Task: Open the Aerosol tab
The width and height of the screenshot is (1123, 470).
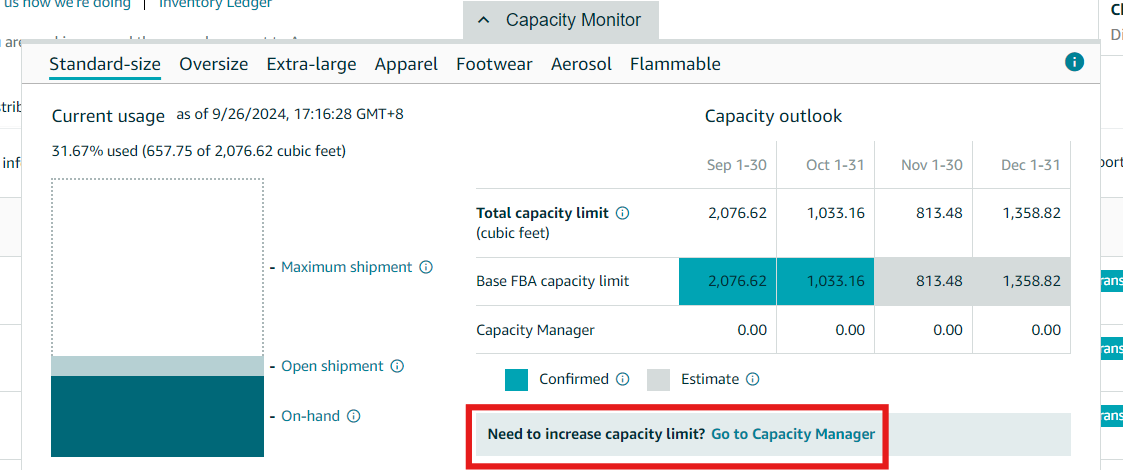Action: tap(581, 64)
